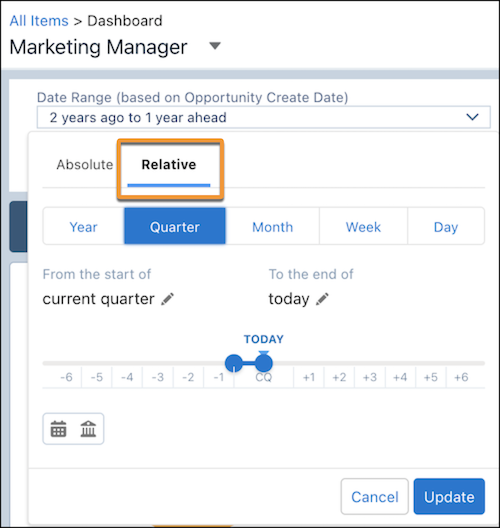500x528 pixels.
Task: Open the Marketing Manager dashboard dropdown arrow
Action: (x=215, y=45)
